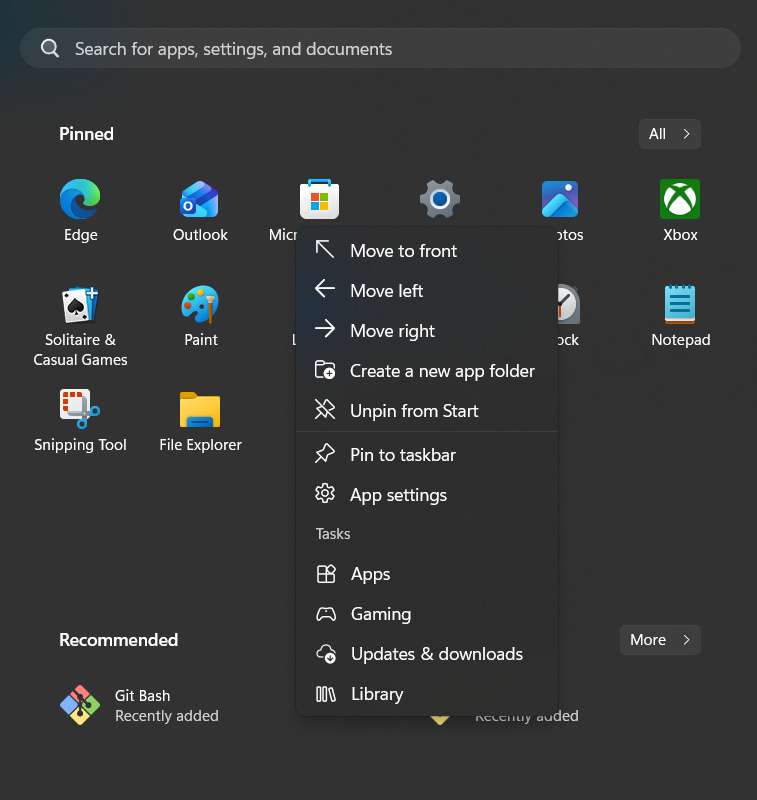The width and height of the screenshot is (757, 800).
Task: Open App settings from context menu
Action: pyautogui.click(x=427, y=495)
